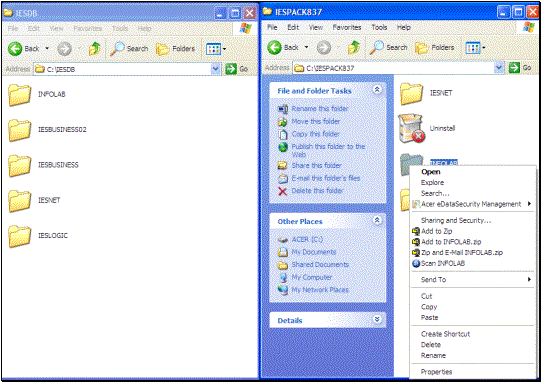Click Share this folder link
This screenshot has width=541, height=382.
[316, 166]
